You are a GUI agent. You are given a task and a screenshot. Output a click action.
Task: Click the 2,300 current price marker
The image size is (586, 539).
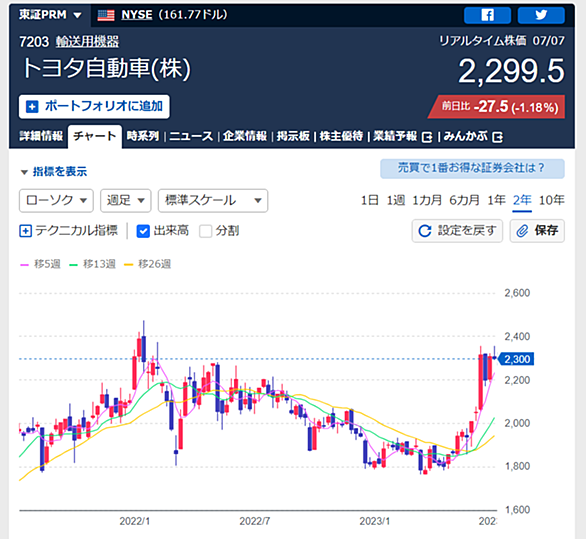516,359
